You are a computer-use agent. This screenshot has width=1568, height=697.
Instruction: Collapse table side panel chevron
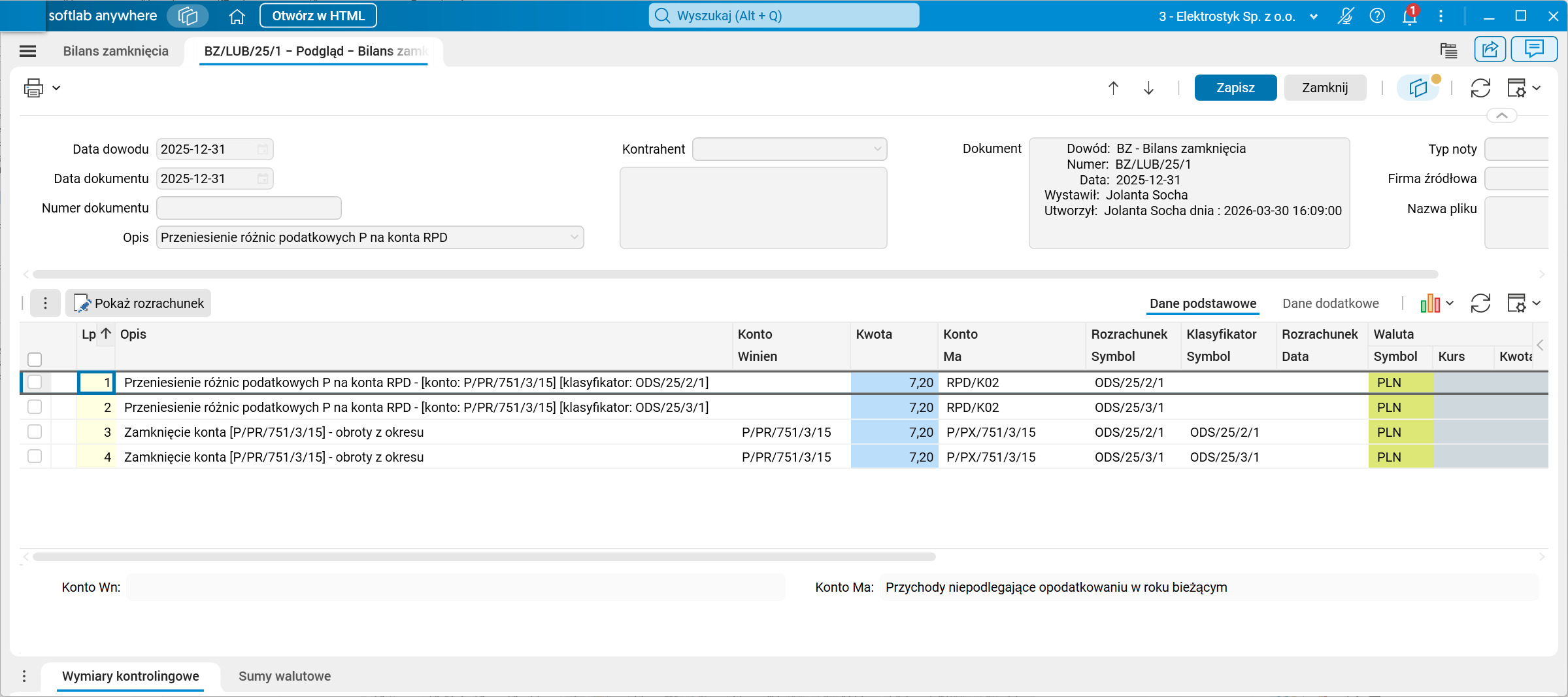point(1541,345)
